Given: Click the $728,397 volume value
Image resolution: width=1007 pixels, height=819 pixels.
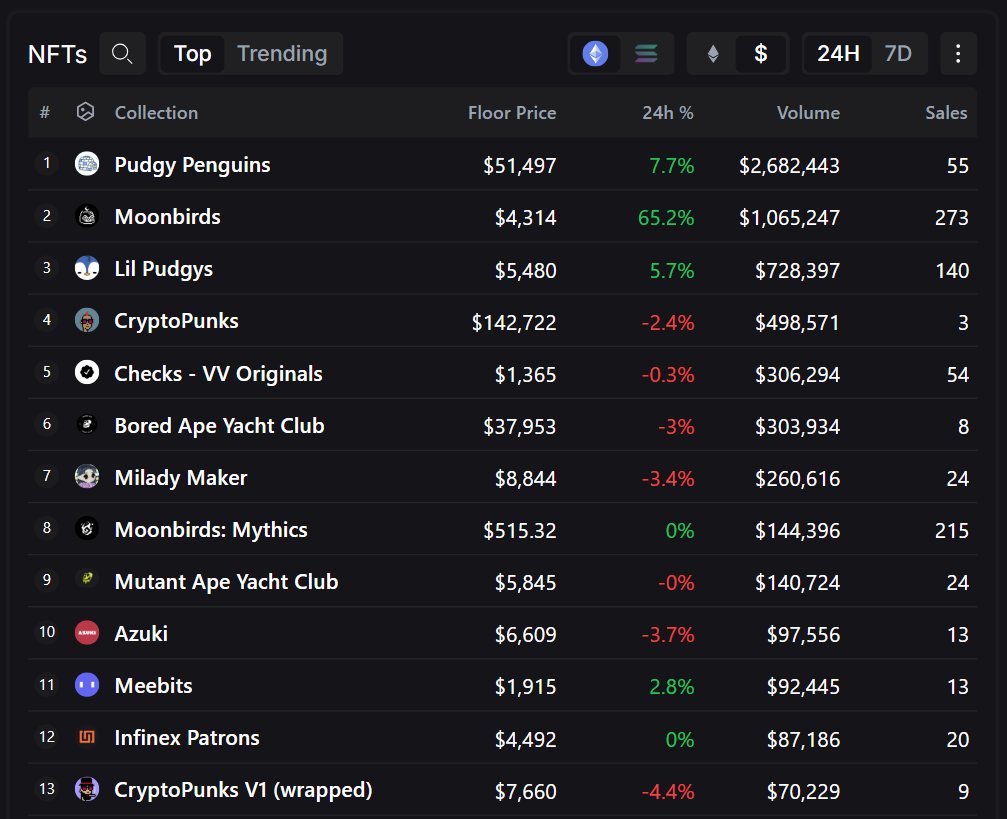Looking at the screenshot, I should pyautogui.click(x=797, y=270).
